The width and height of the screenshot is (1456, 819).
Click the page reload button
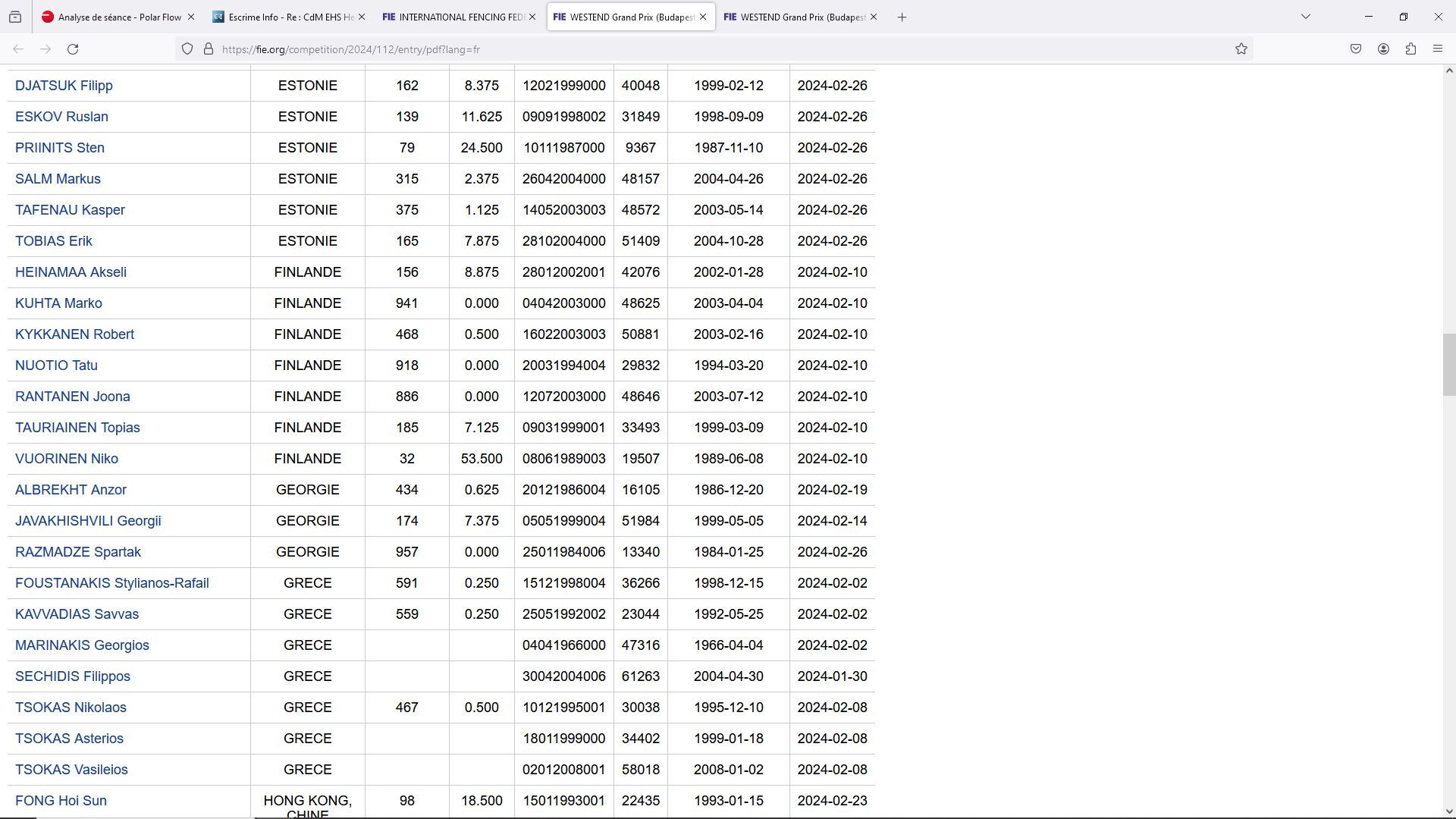(x=73, y=49)
